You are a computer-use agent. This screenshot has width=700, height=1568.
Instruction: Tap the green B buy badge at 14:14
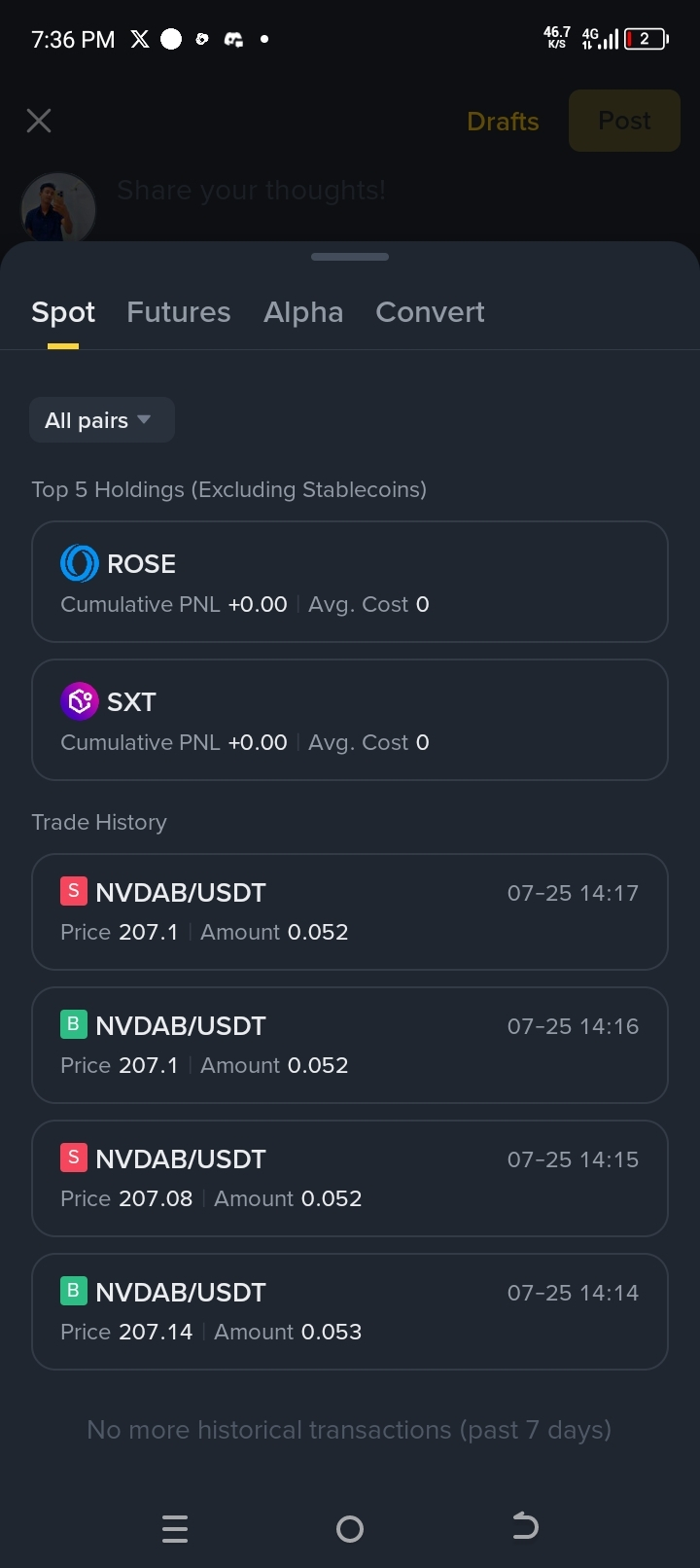[x=73, y=1291]
